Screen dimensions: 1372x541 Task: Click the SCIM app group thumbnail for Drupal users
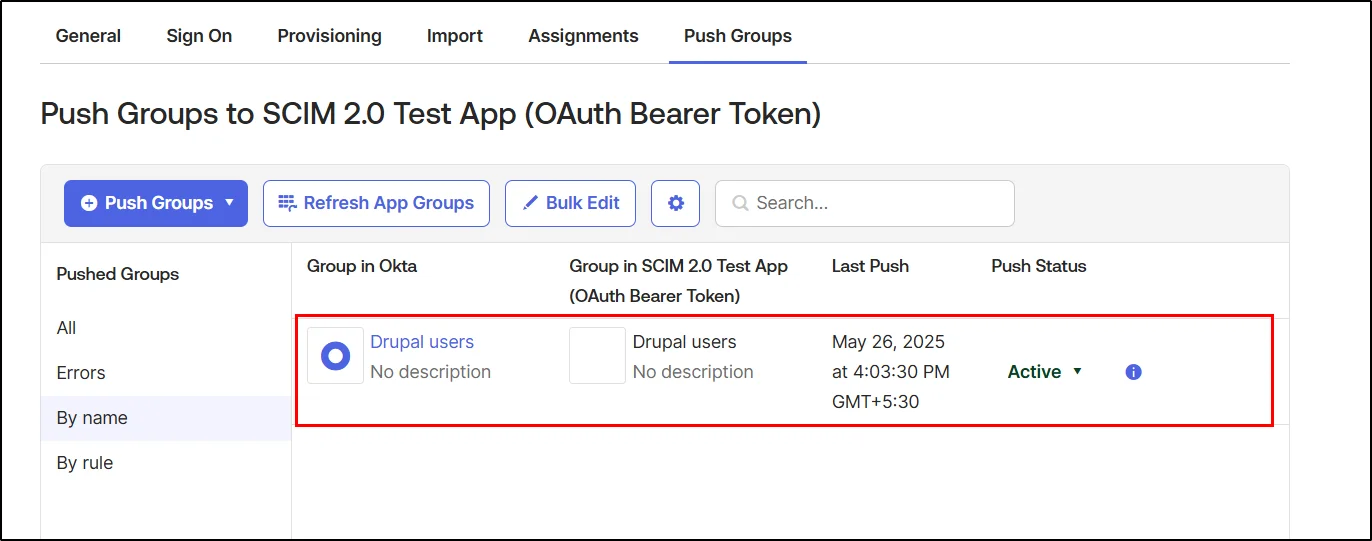click(597, 355)
